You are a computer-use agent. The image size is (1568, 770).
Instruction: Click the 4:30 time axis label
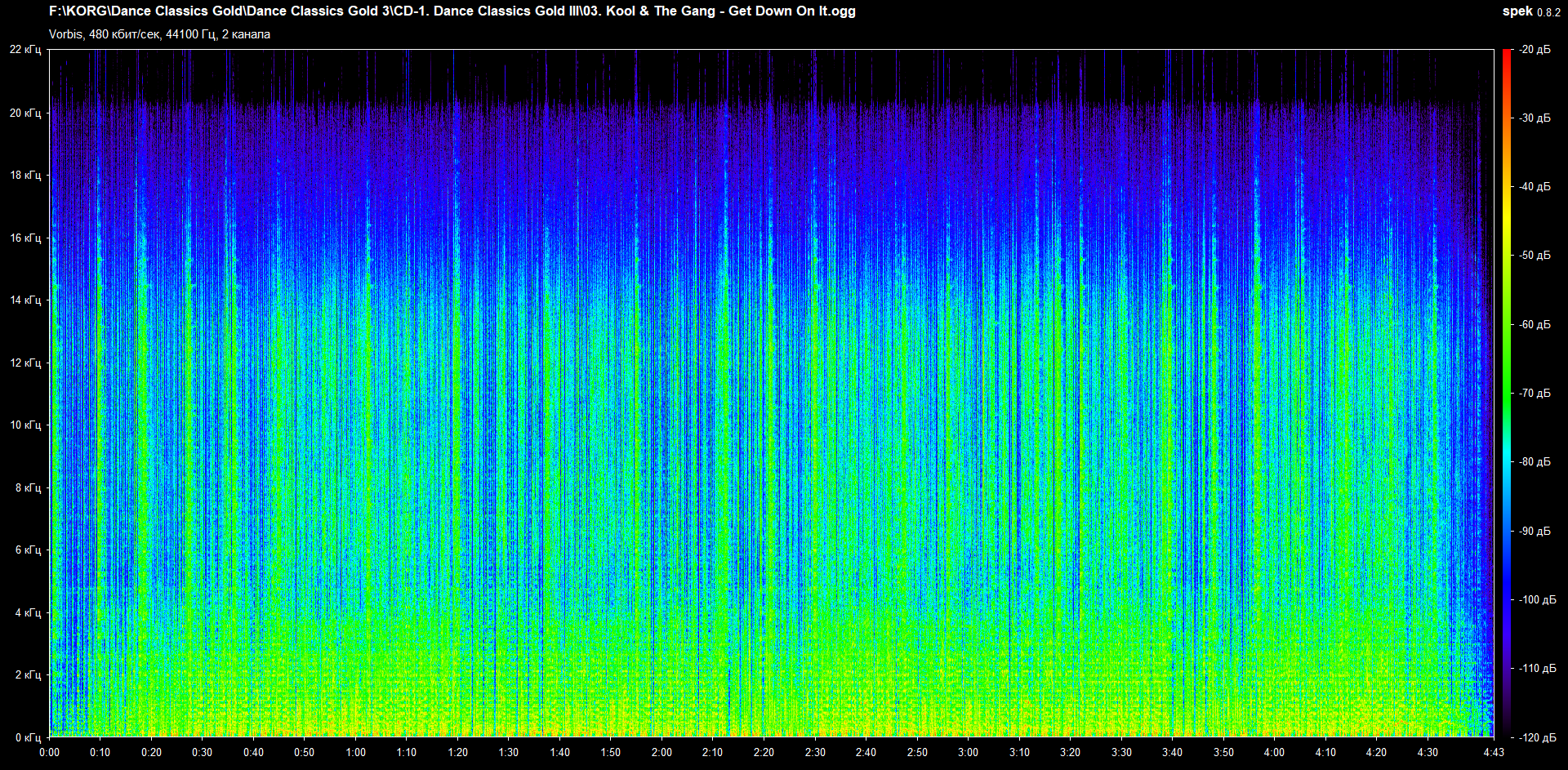pyautogui.click(x=1428, y=752)
